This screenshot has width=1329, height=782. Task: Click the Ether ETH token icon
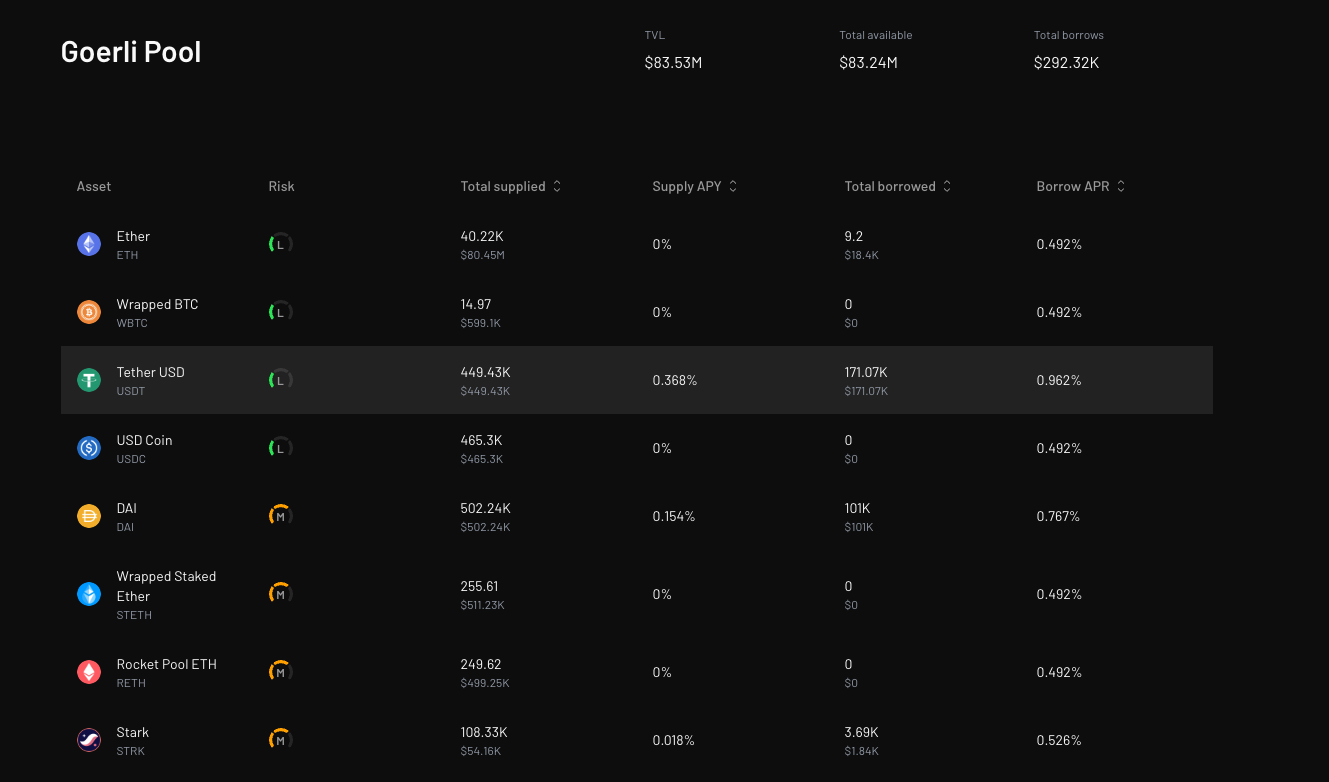(x=89, y=244)
